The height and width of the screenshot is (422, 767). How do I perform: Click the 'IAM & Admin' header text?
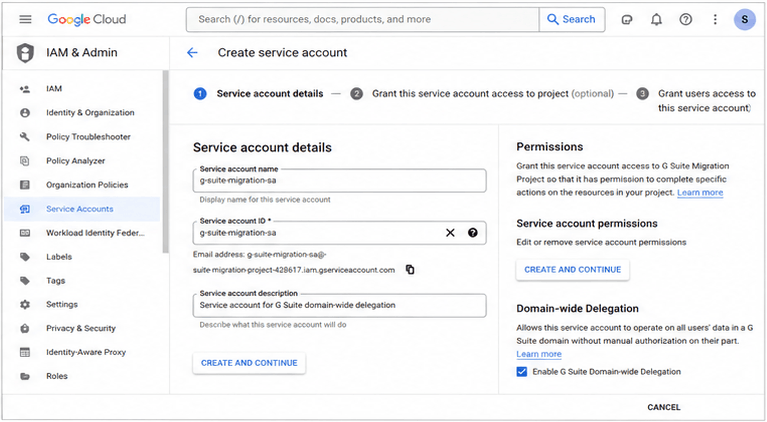coord(82,52)
